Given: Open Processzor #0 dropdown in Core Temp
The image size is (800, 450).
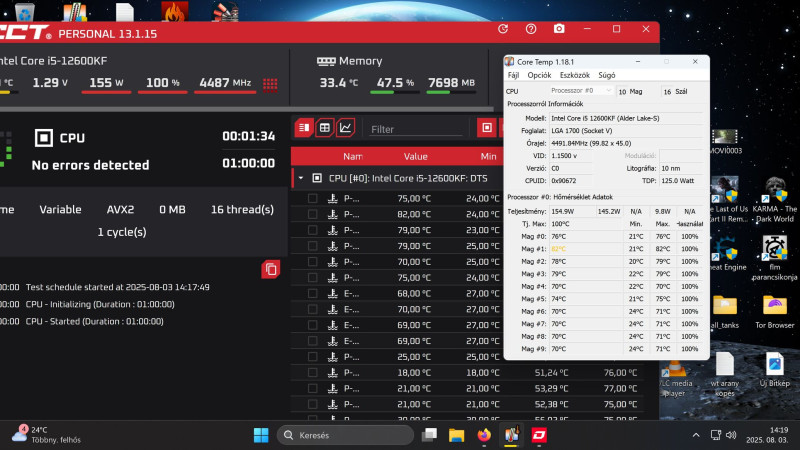Looking at the screenshot, I should tap(582, 91).
